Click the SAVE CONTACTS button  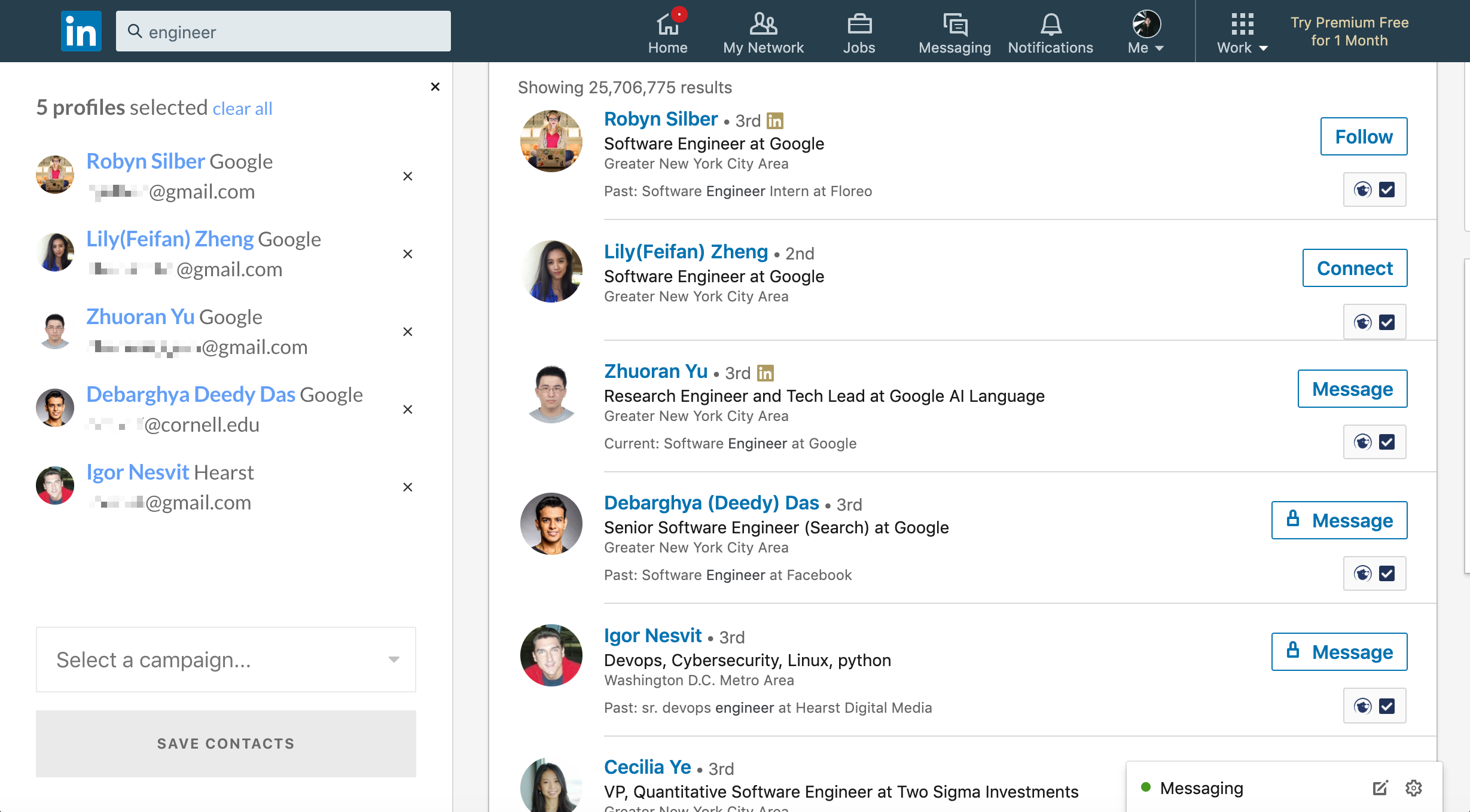pos(226,744)
